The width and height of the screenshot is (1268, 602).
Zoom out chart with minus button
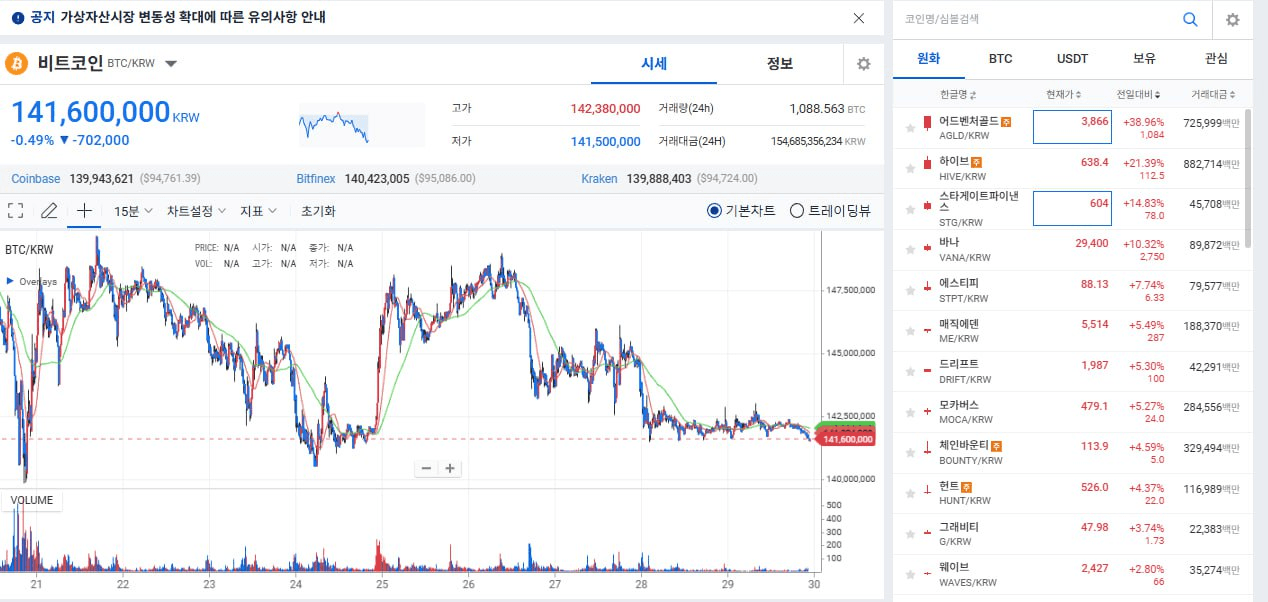click(427, 468)
